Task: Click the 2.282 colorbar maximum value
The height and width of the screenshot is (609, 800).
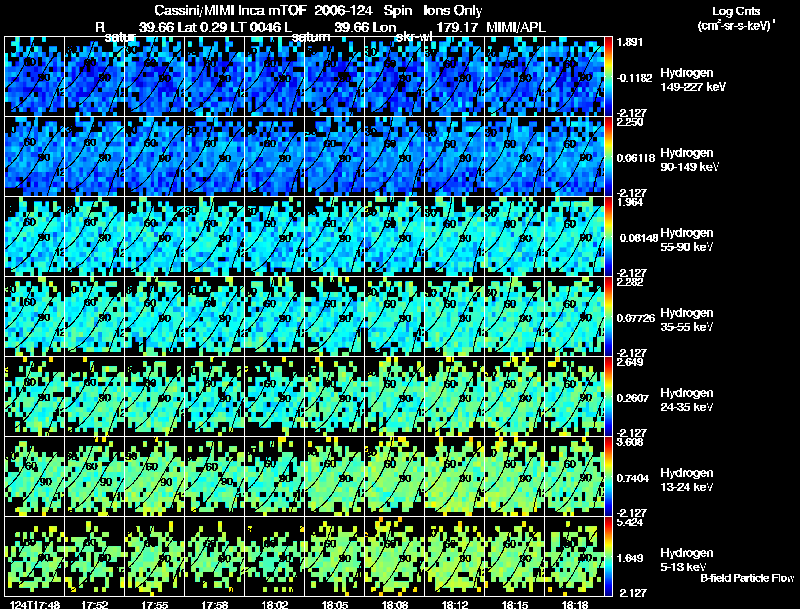Action: (630, 282)
